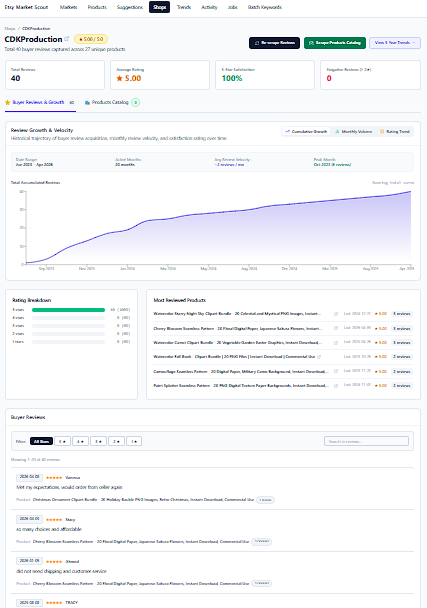Viewport: 427px width, 608px height.
Task: Click the Products Catalog tab icon
Action: click(88, 102)
